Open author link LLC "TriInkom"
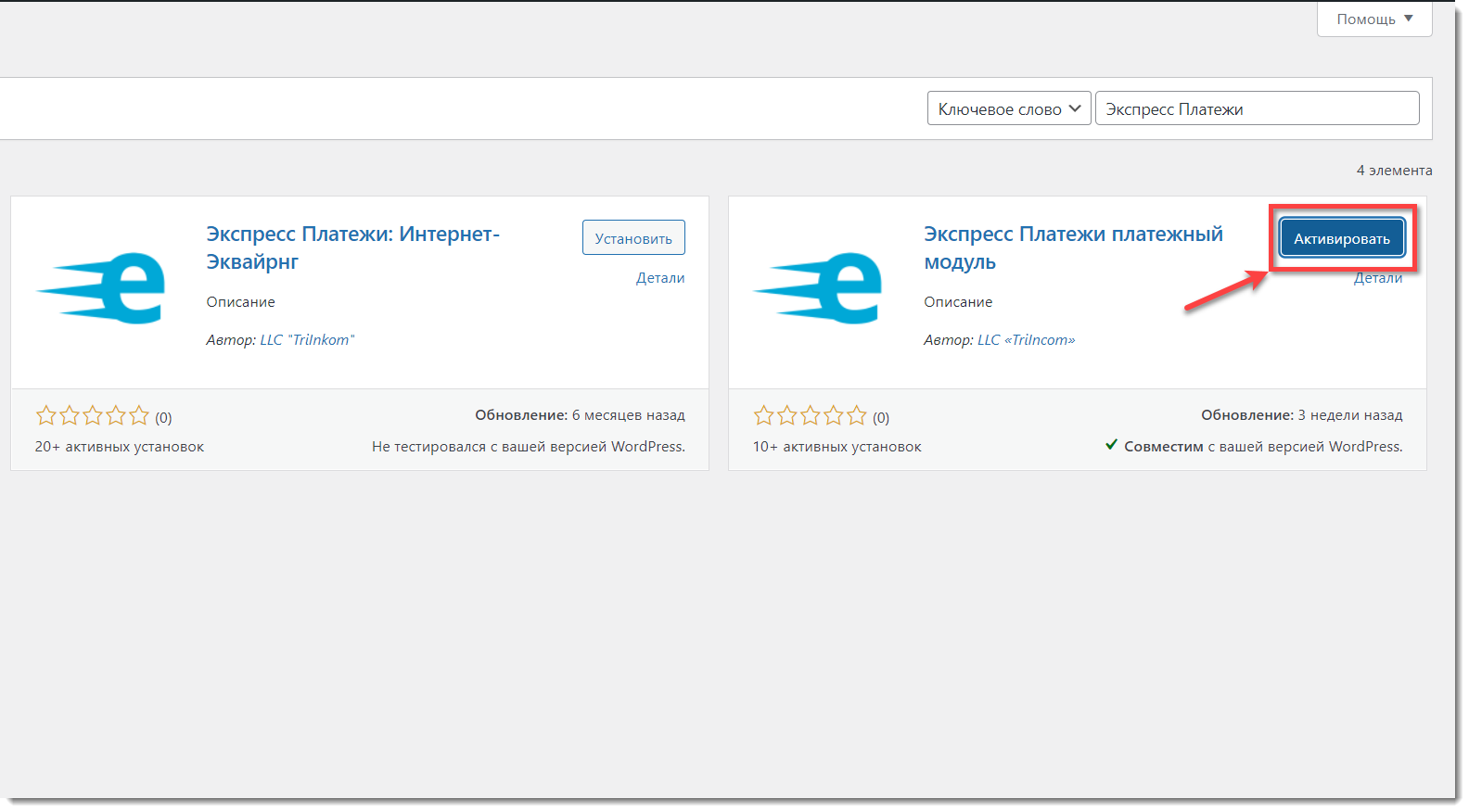Screen dimensions: 1469x812 point(307,340)
